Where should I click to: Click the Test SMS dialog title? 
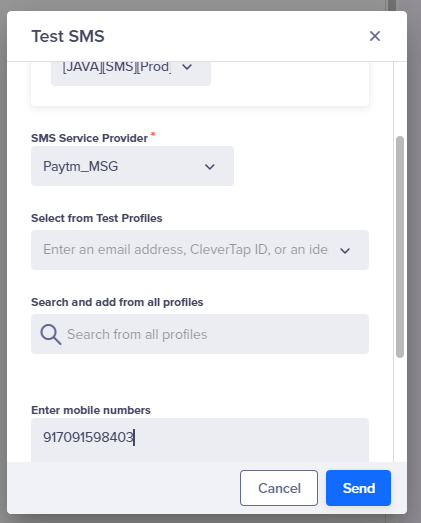point(68,36)
